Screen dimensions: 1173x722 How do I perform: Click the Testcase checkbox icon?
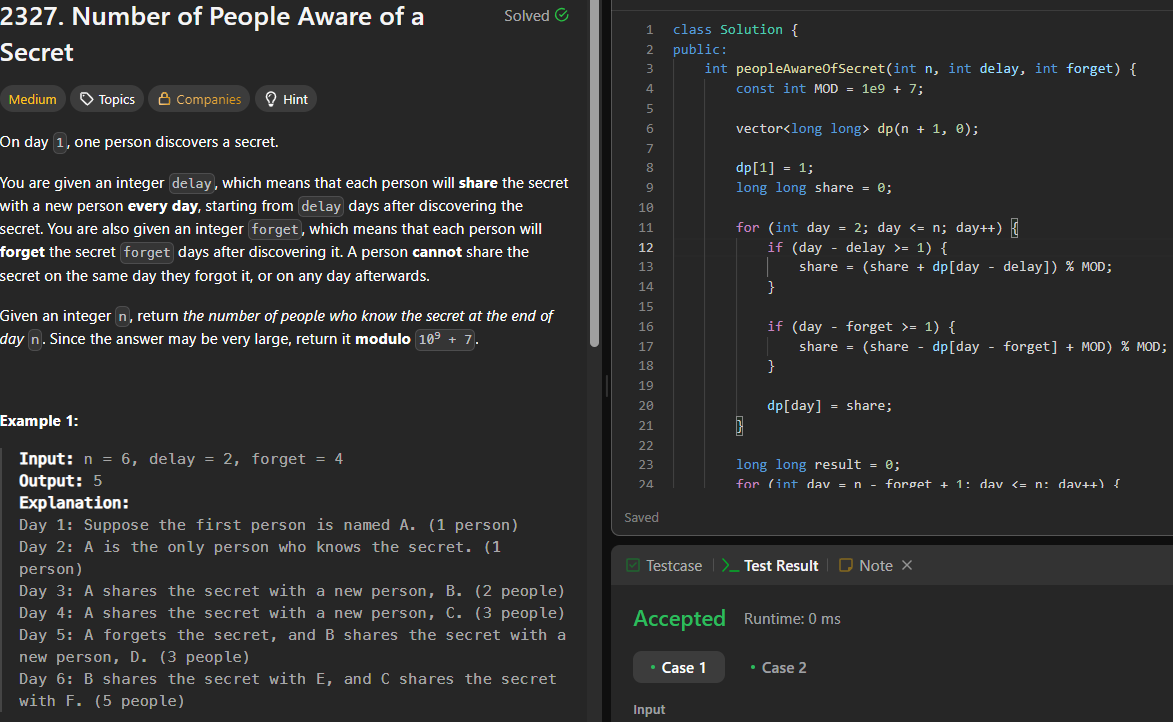point(633,566)
